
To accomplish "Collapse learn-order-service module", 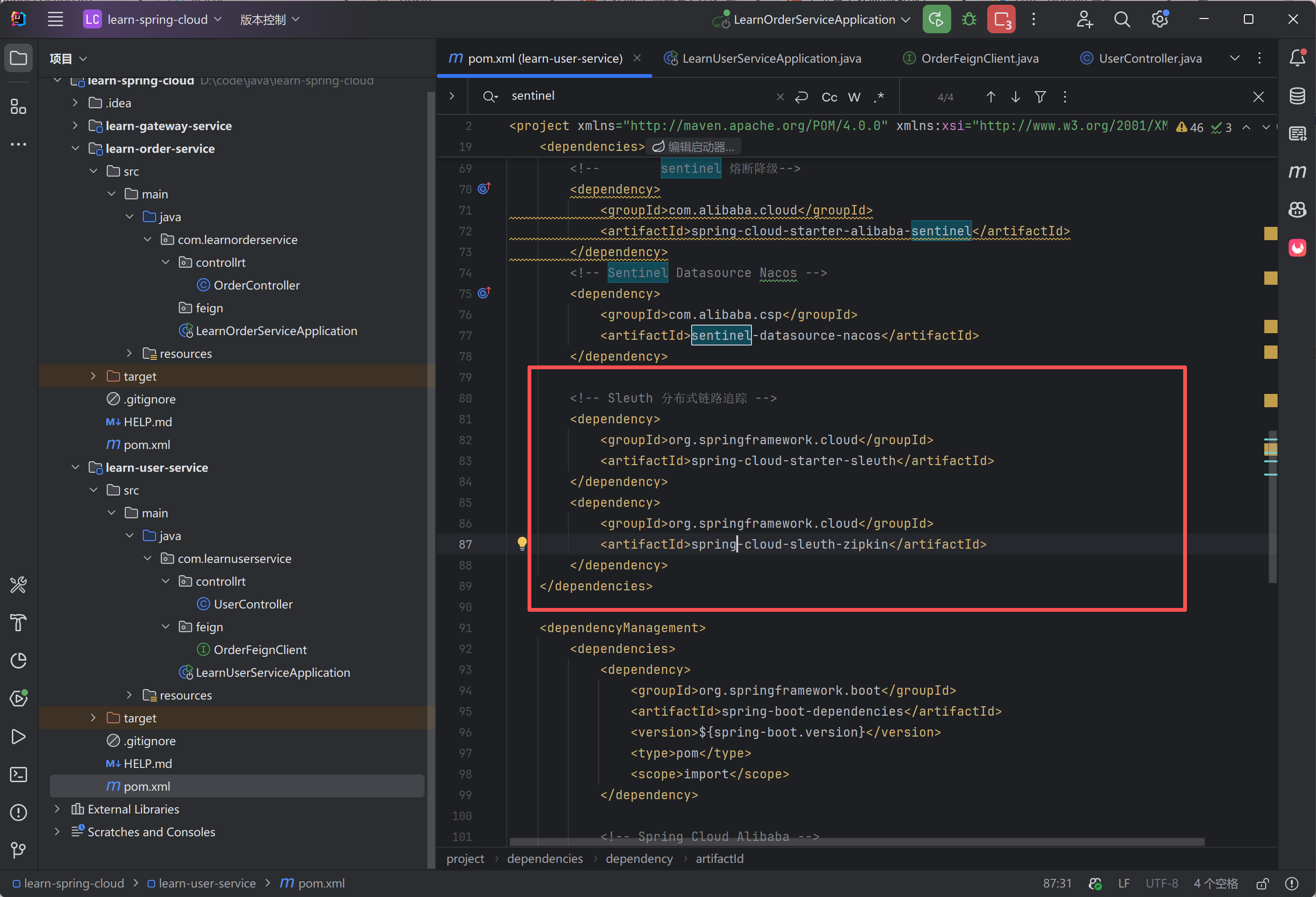I will pyautogui.click(x=75, y=148).
